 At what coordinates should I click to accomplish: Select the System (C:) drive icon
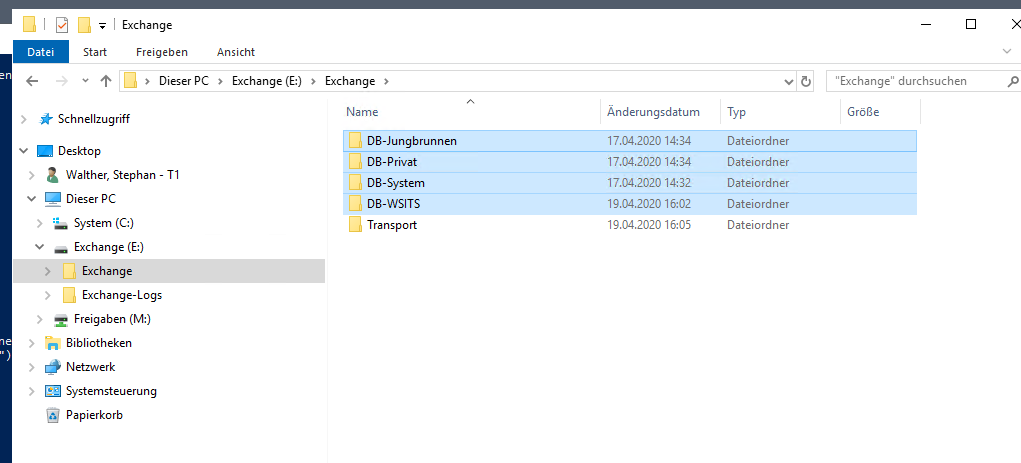click(x=61, y=223)
